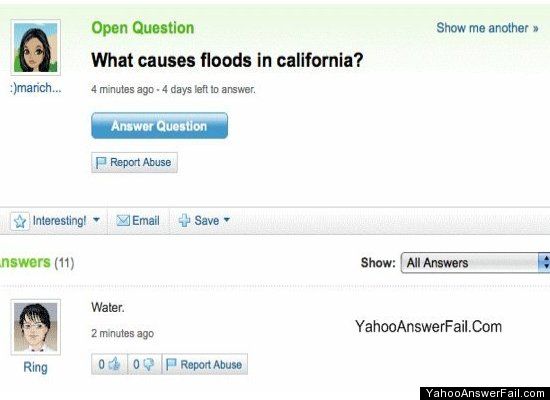Open the :)marich... user profile link

[x=36, y=88]
